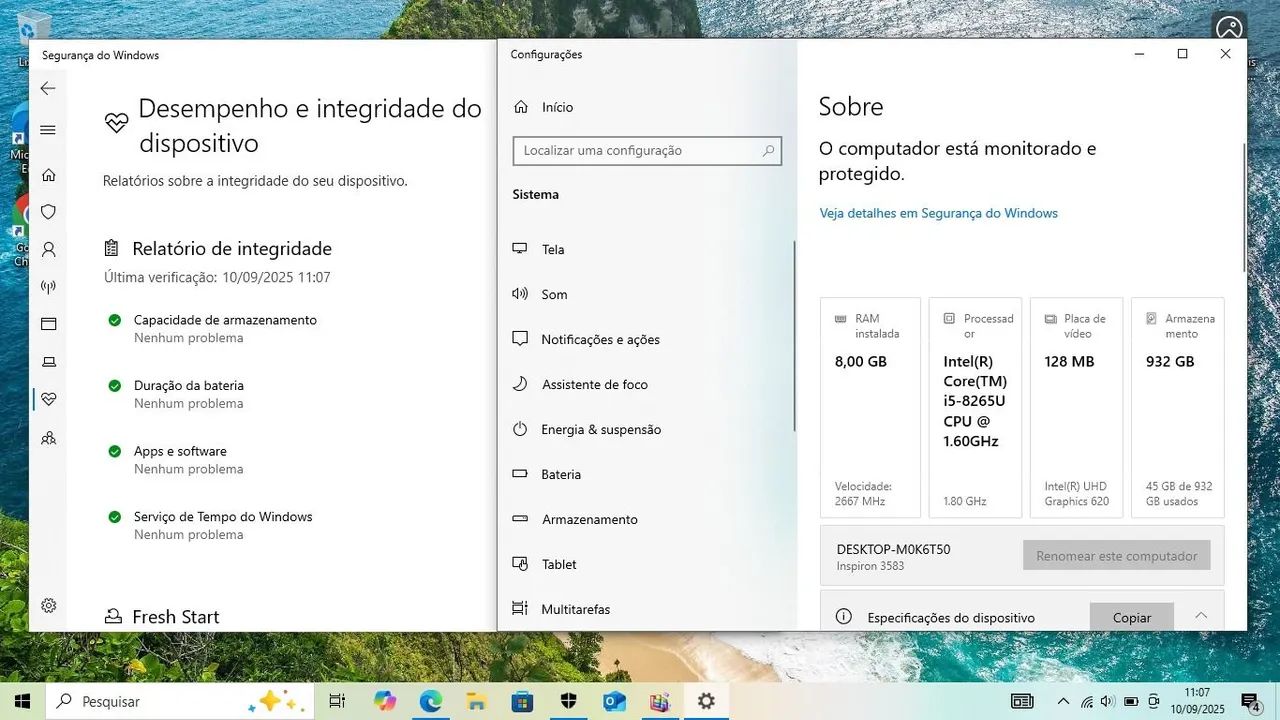Open Veja detalhes em Segurança do Windows link
The image size is (1280, 720).
click(938, 213)
